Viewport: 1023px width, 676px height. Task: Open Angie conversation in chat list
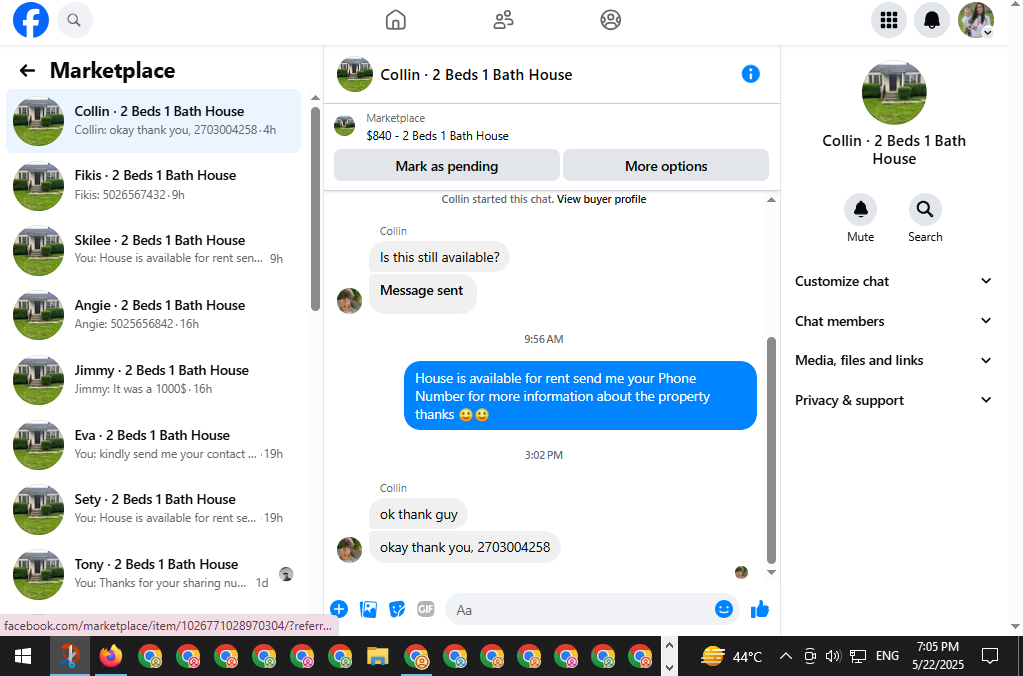coord(153,315)
